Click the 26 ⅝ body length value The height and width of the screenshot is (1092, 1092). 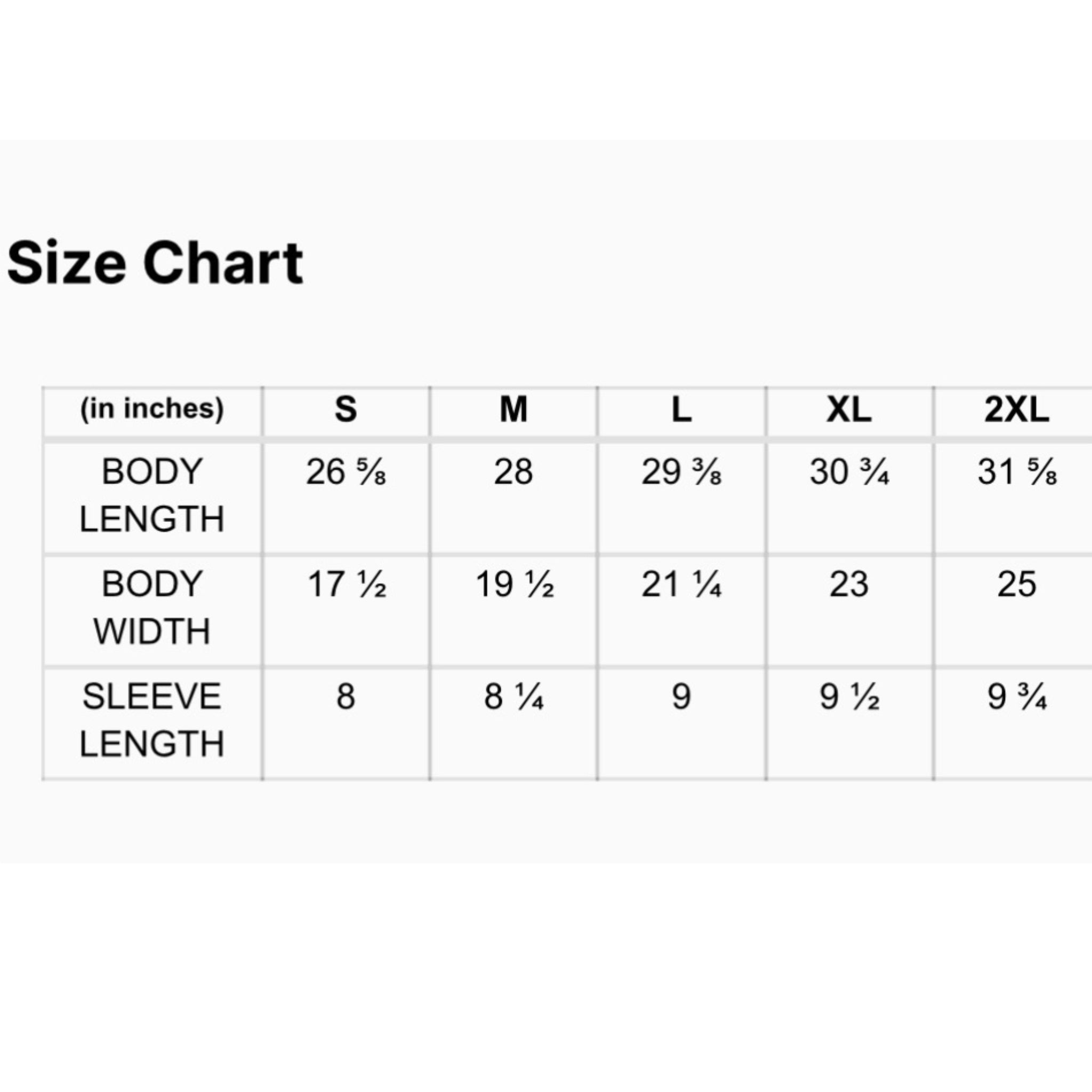tap(346, 472)
